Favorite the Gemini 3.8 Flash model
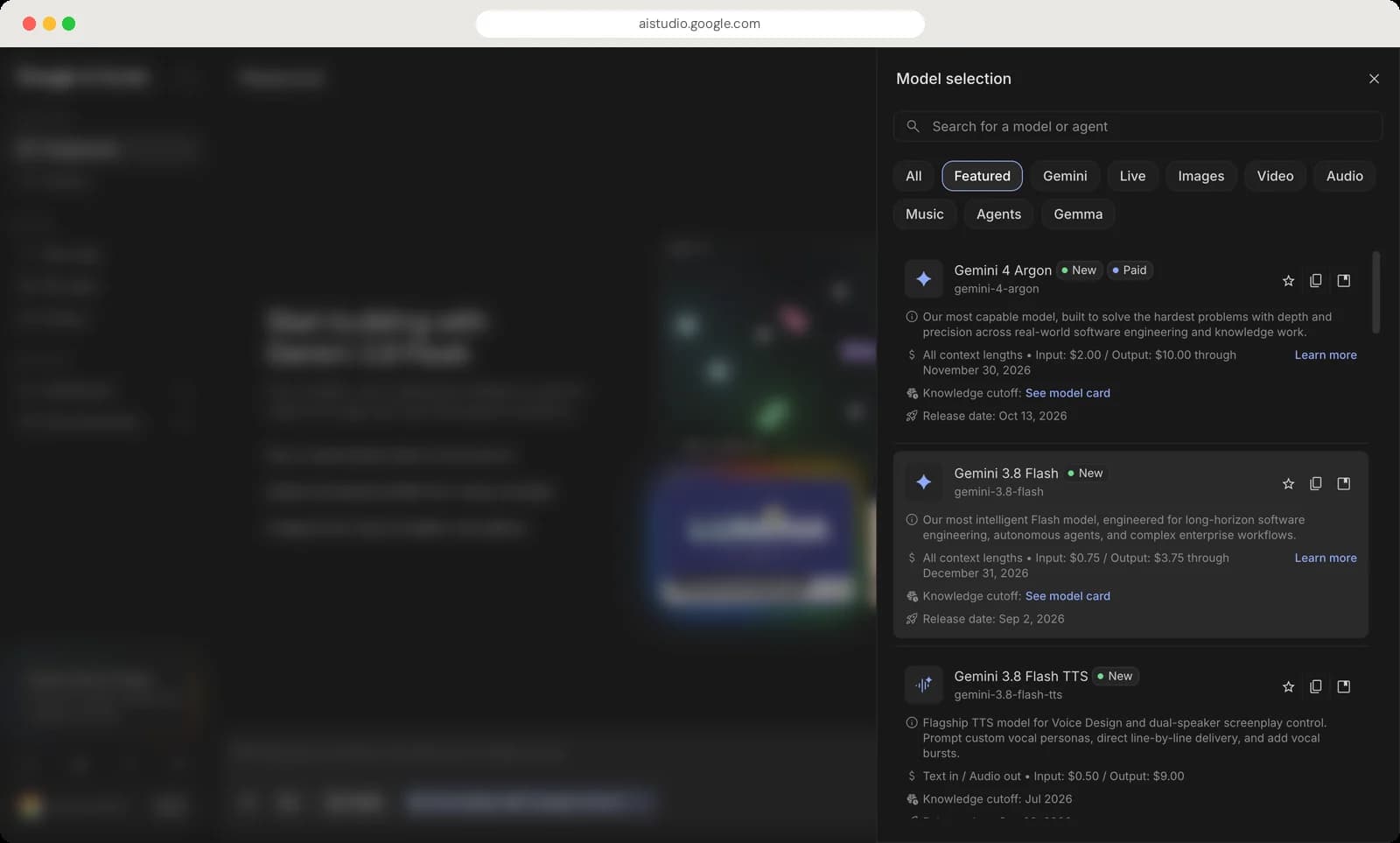Image resolution: width=1400 pixels, height=843 pixels. click(1288, 484)
